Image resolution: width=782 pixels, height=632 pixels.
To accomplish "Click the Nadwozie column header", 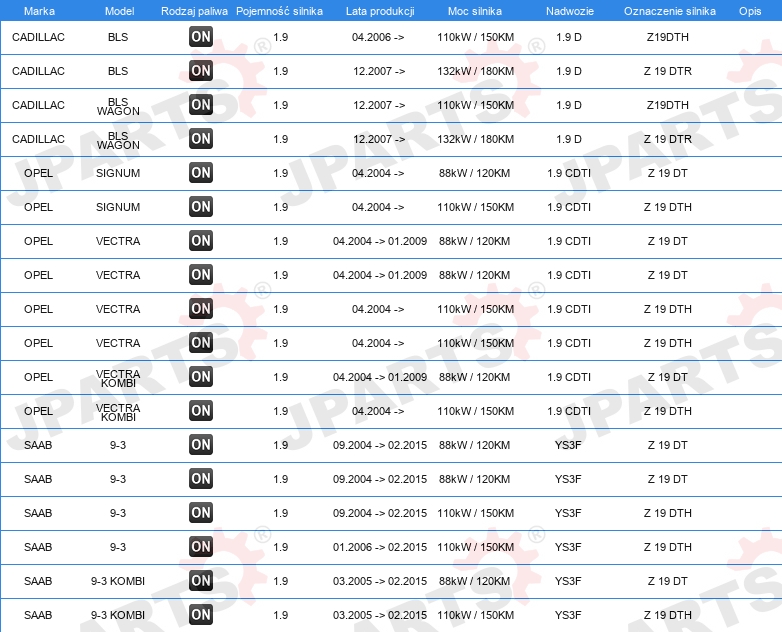I will [570, 11].
